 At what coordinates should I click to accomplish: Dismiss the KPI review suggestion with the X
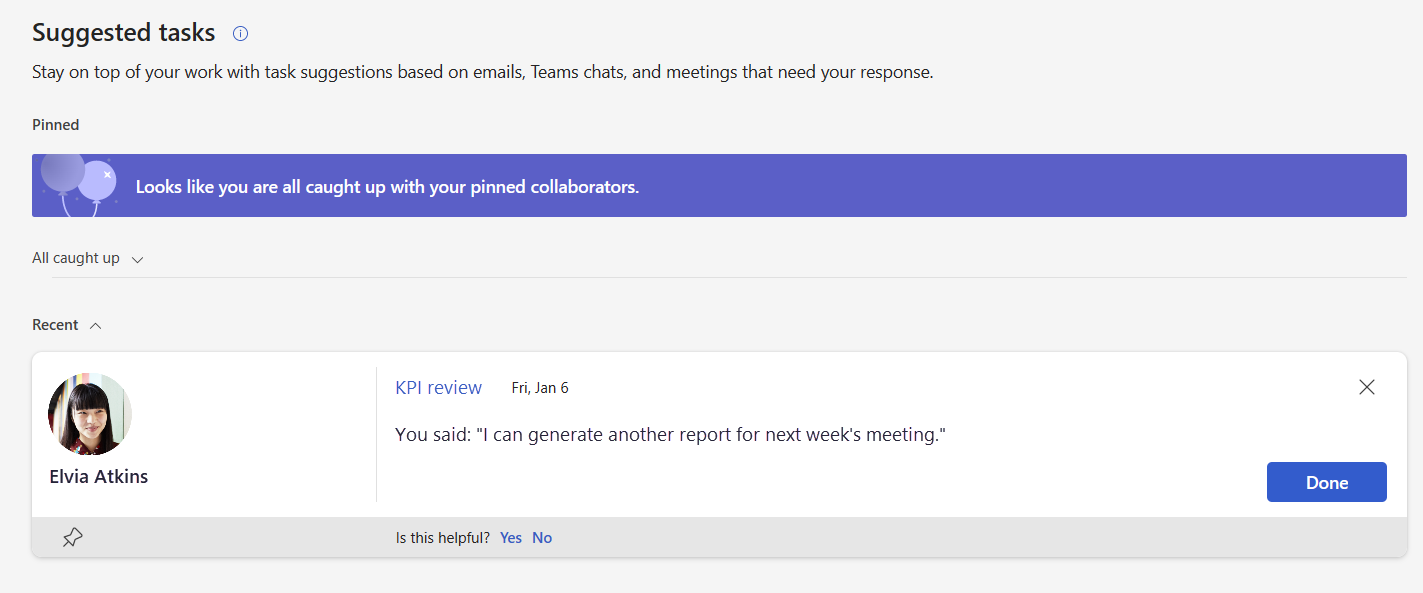click(1366, 387)
